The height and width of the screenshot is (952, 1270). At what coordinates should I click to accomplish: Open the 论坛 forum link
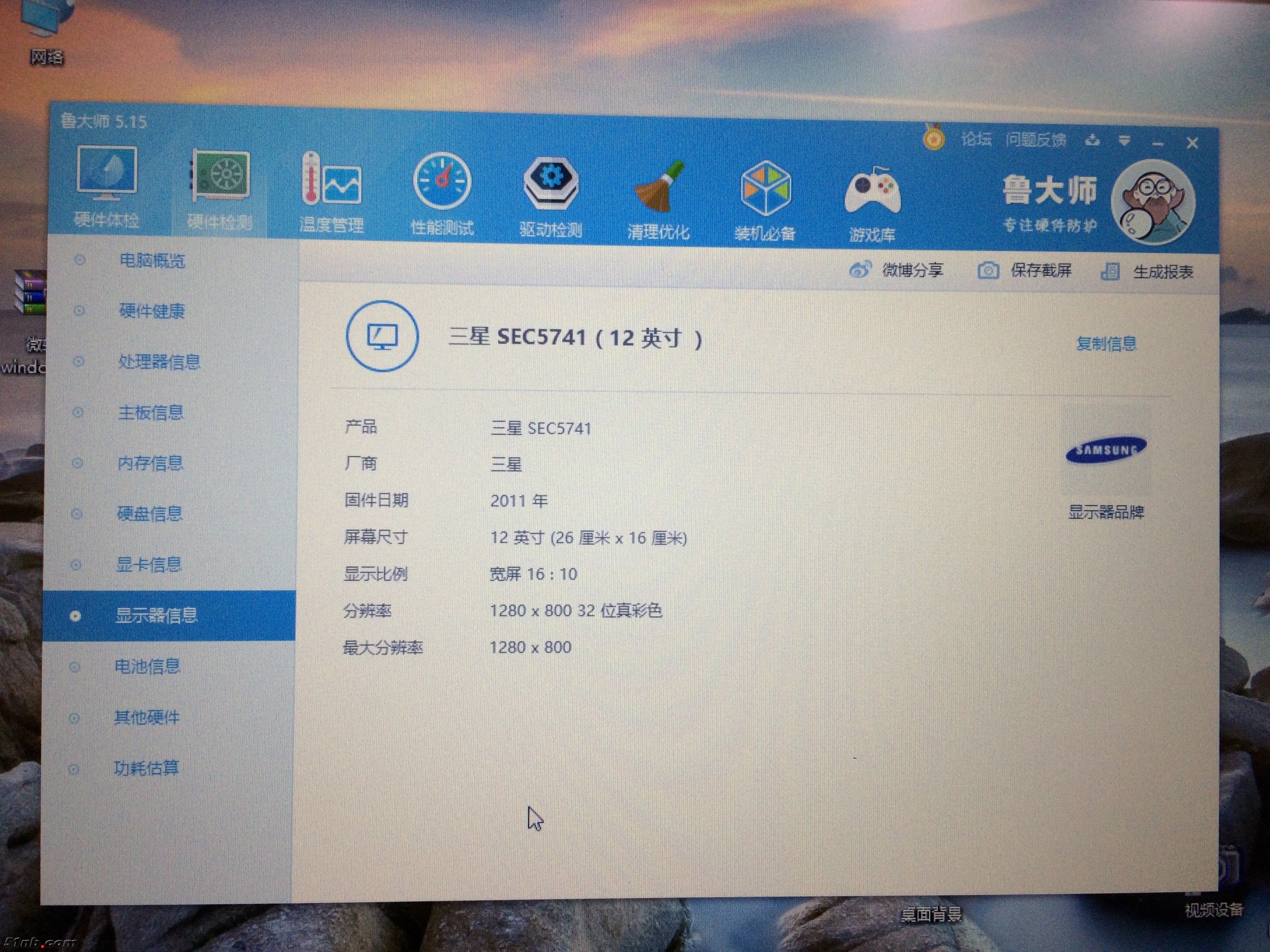pos(976,139)
